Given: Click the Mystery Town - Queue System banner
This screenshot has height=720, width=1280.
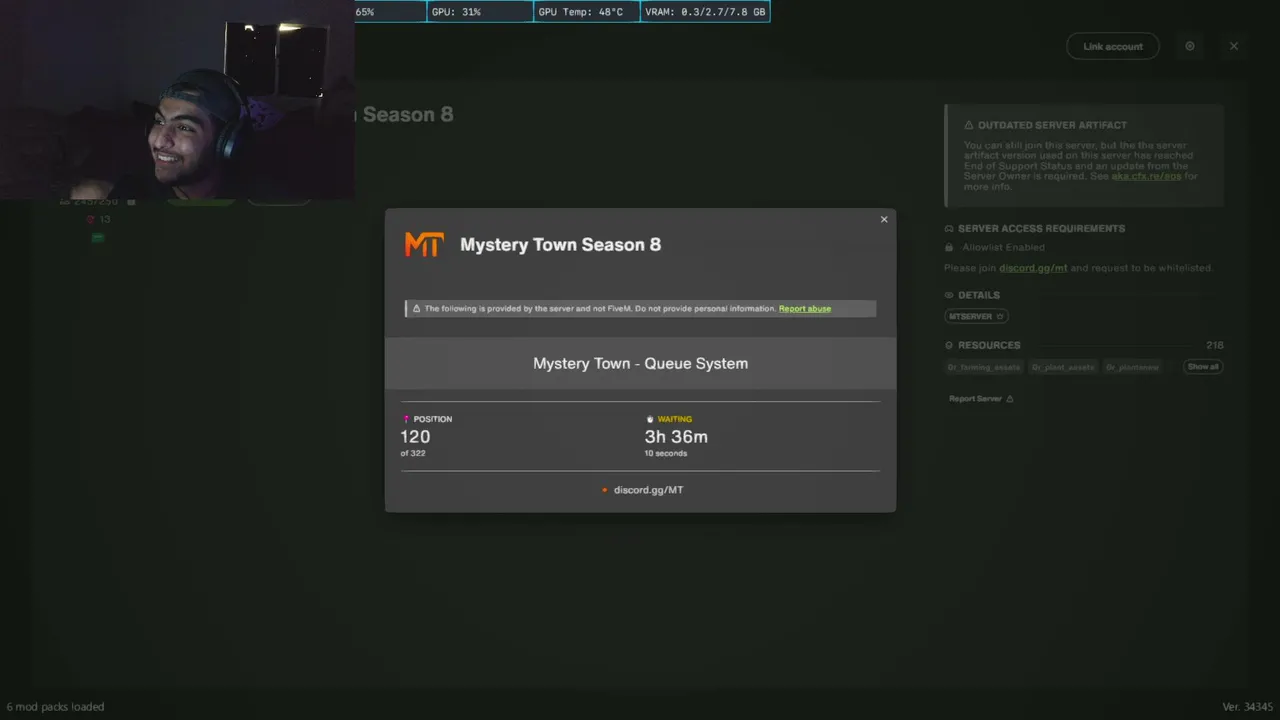Looking at the screenshot, I should click(640, 363).
